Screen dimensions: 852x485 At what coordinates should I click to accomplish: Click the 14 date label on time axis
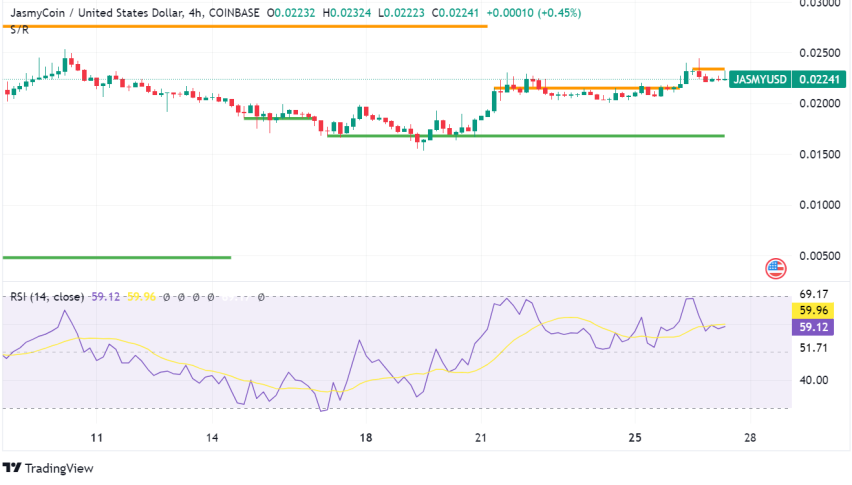[214, 438]
